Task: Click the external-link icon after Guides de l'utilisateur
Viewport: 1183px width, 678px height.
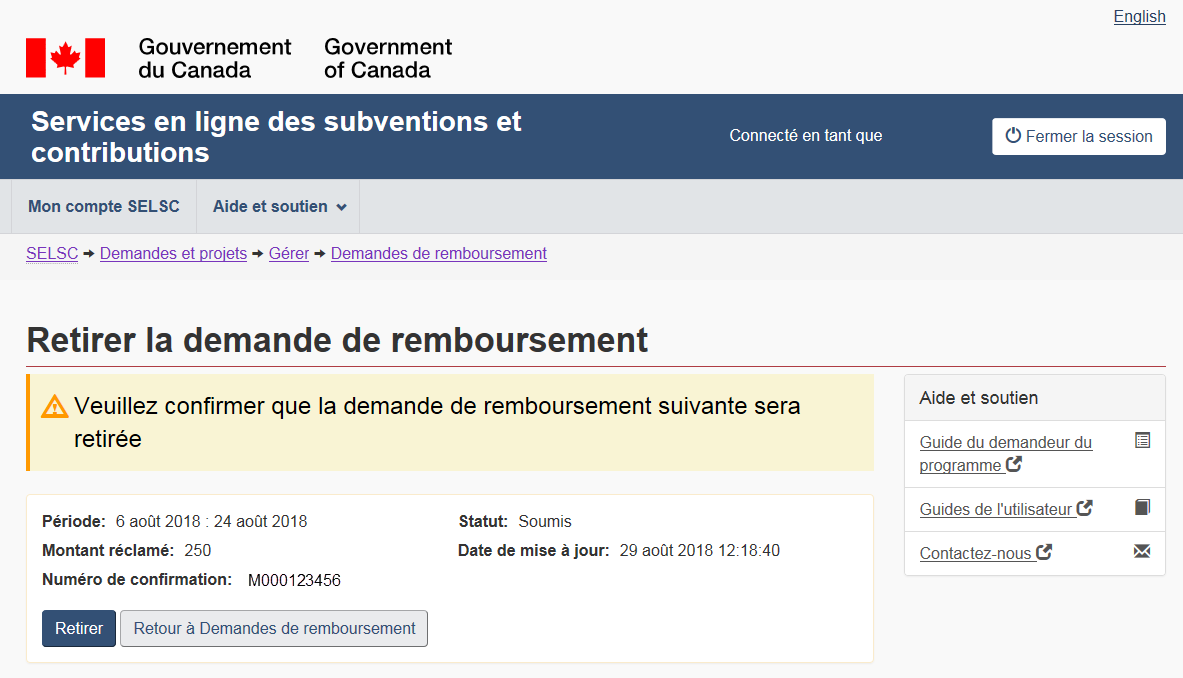Action: [1084, 508]
